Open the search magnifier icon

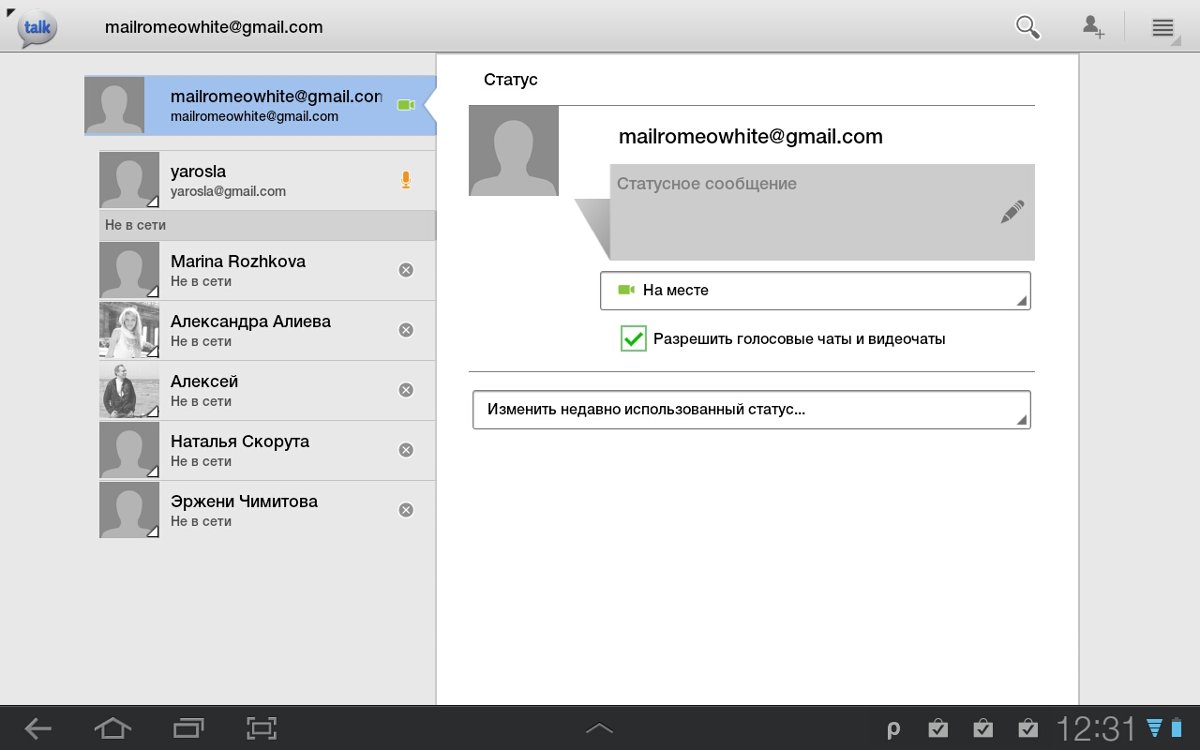coord(1028,27)
